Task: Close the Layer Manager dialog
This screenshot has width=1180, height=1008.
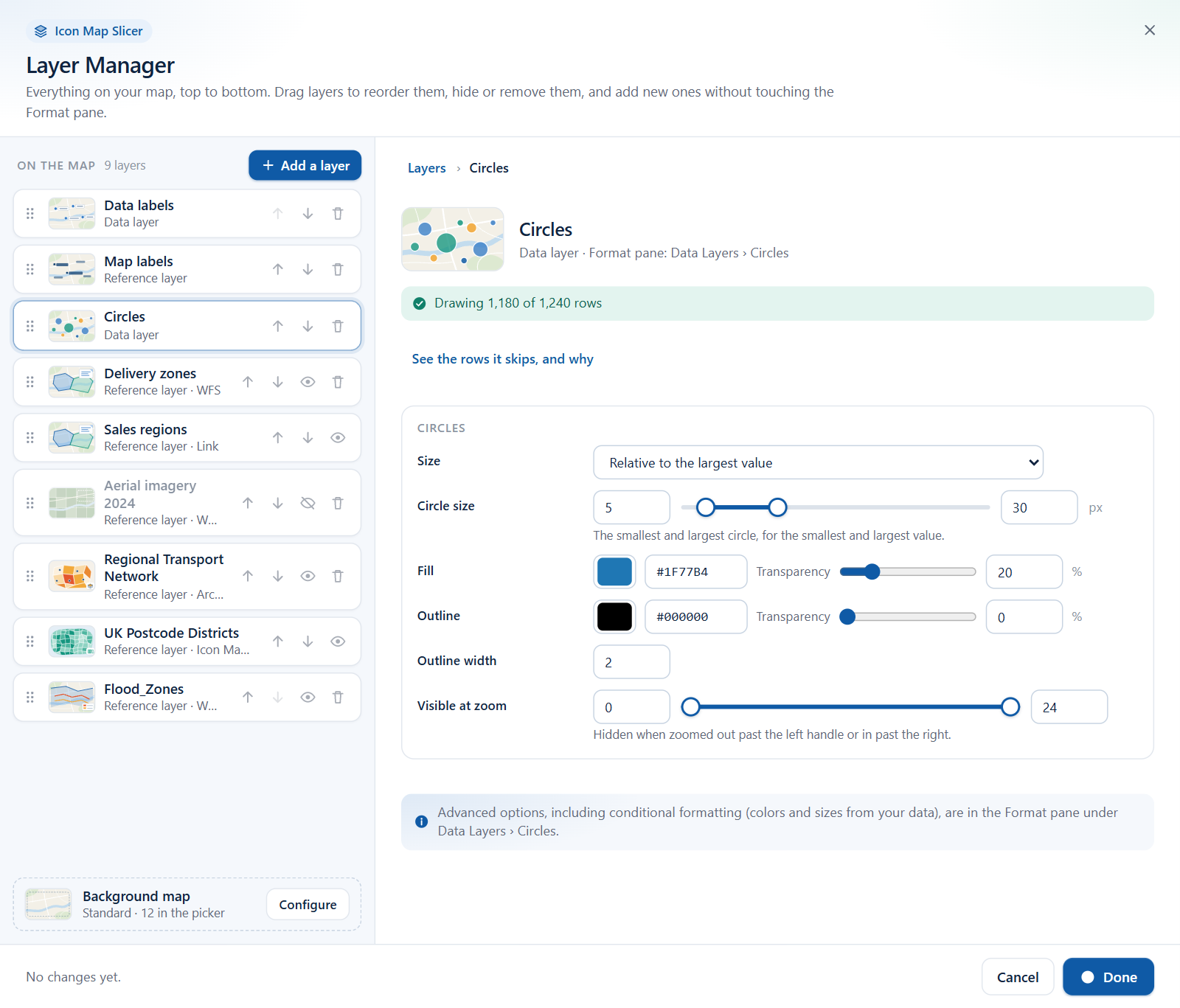Action: coord(1150,30)
